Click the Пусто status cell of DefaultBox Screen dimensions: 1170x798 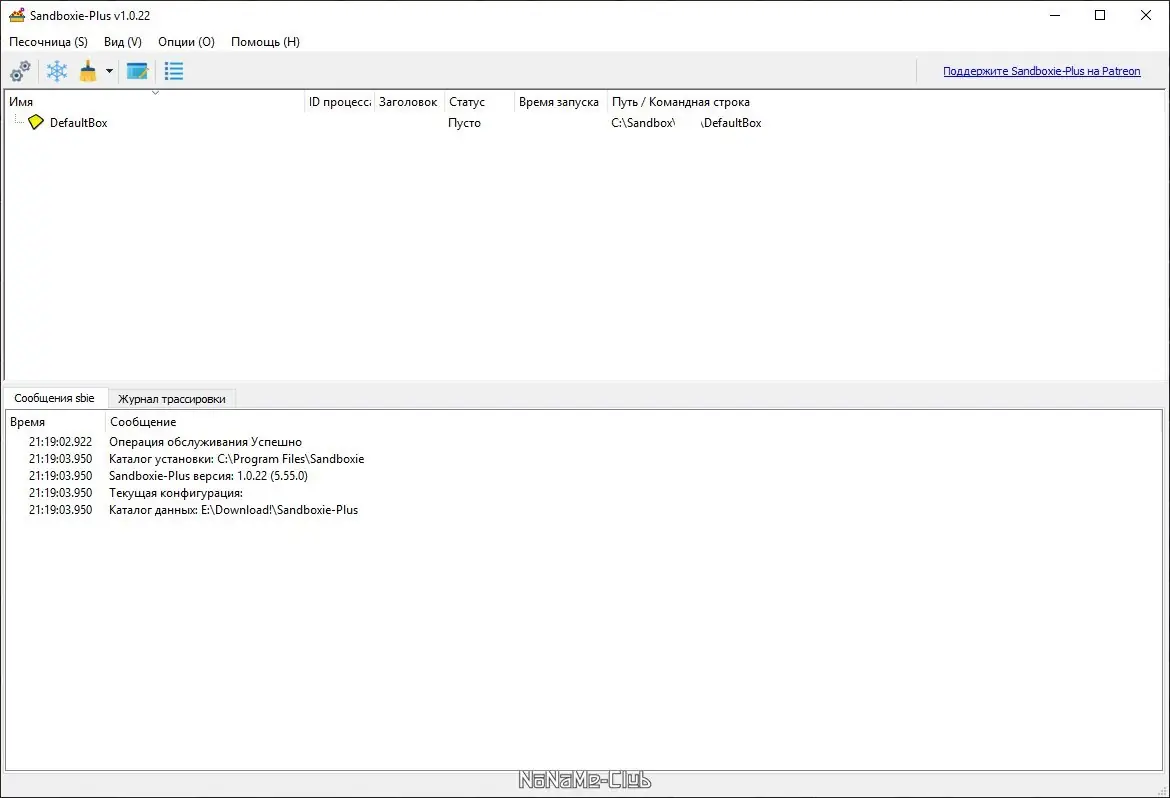(x=464, y=122)
